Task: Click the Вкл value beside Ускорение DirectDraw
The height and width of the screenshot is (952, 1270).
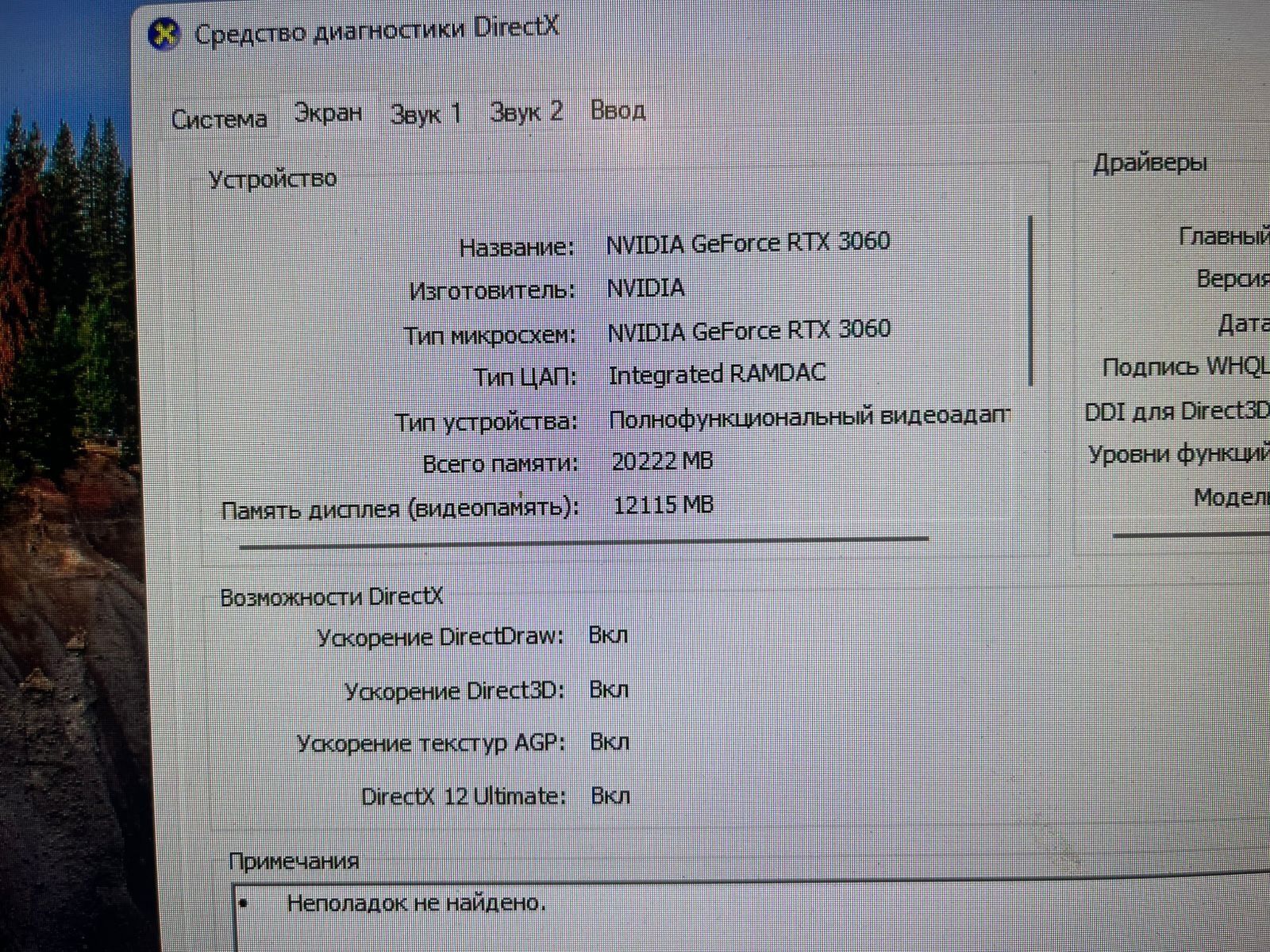Action: [x=608, y=635]
